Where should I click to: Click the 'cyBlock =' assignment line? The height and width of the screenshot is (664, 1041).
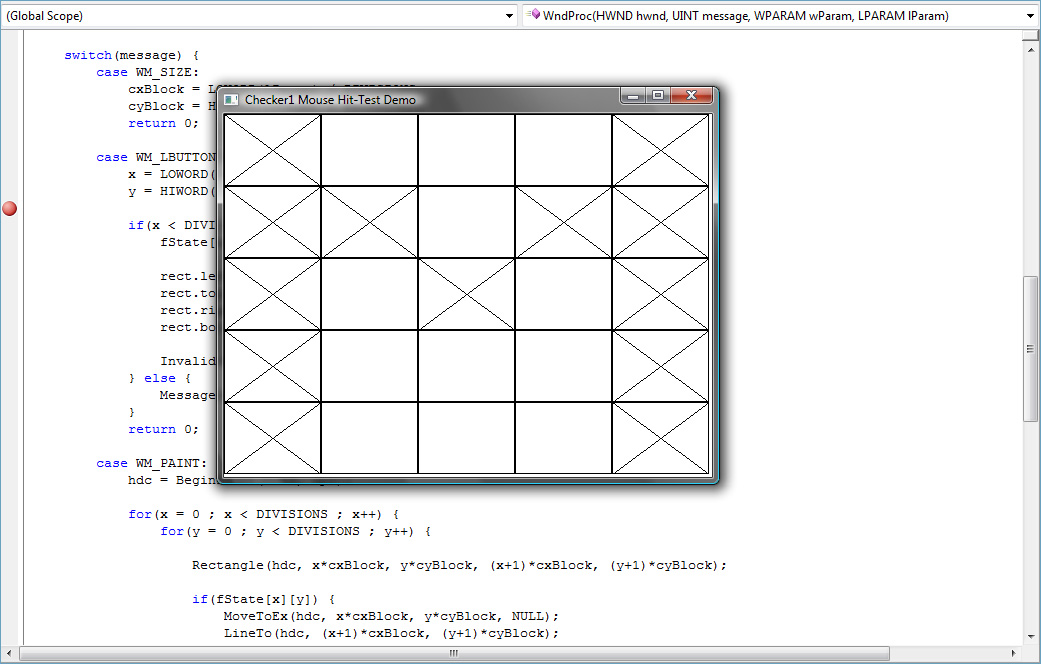coord(173,106)
